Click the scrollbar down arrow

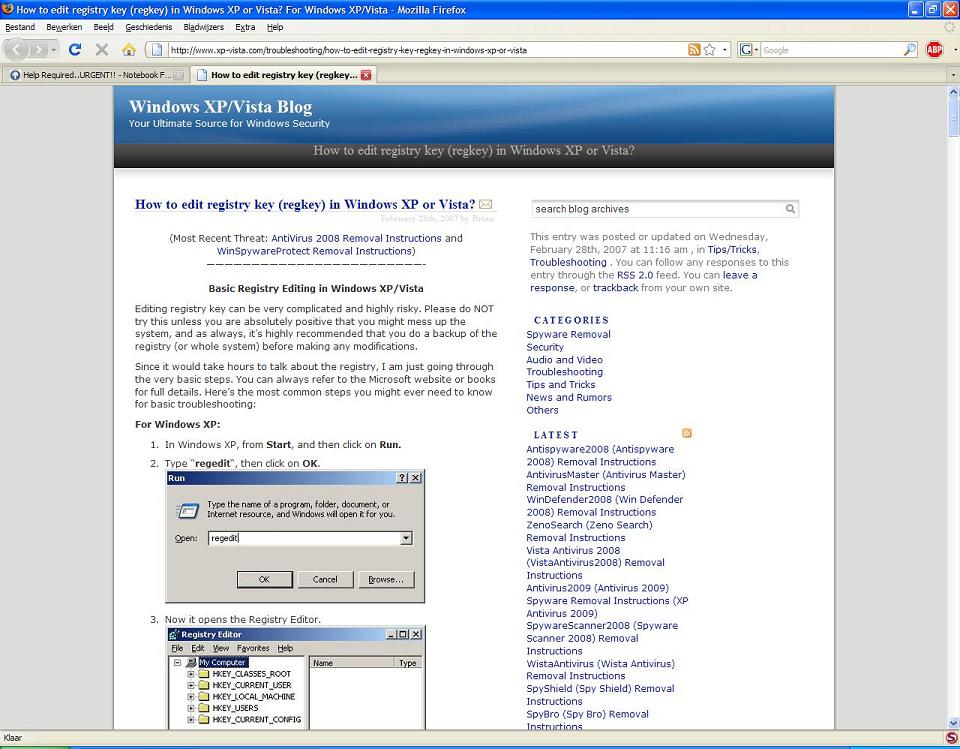[953, 723]
